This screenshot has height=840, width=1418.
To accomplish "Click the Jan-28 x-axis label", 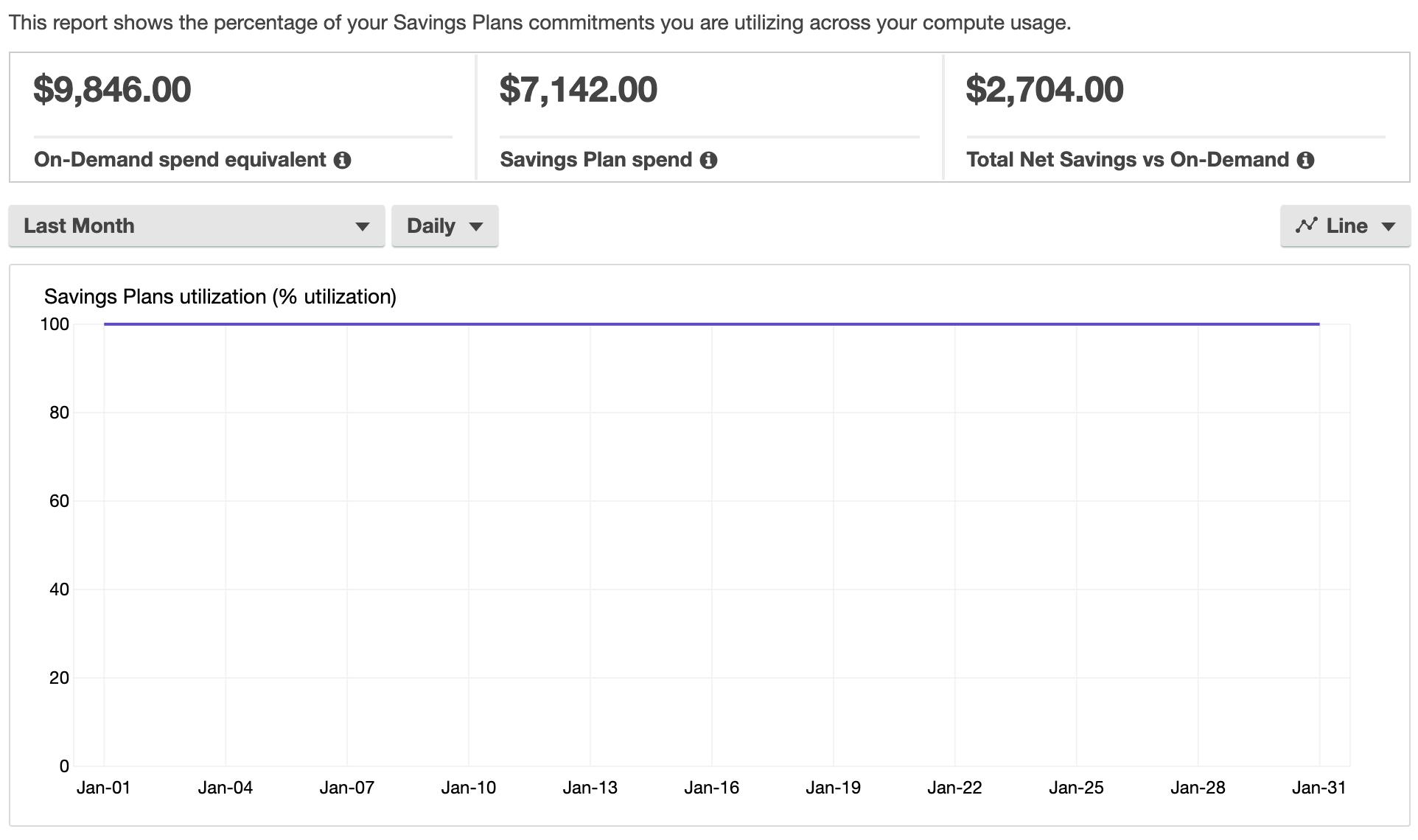I will [1198, 788].
